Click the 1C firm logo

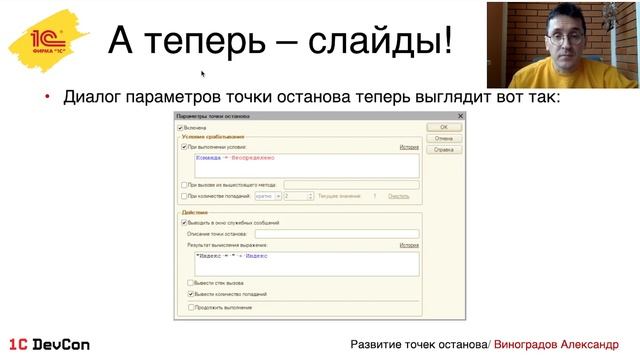coord(48,41)
